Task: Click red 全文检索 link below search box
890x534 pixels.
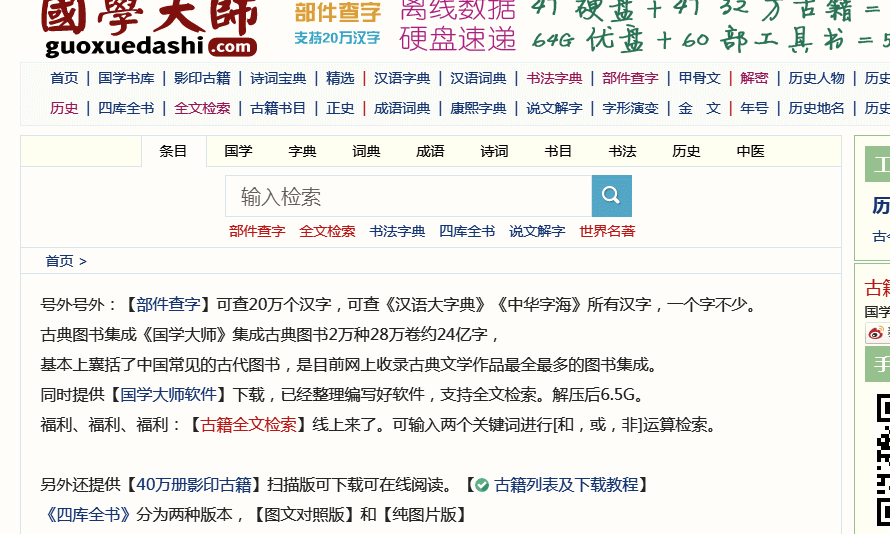Action: [x=327, y=231]
